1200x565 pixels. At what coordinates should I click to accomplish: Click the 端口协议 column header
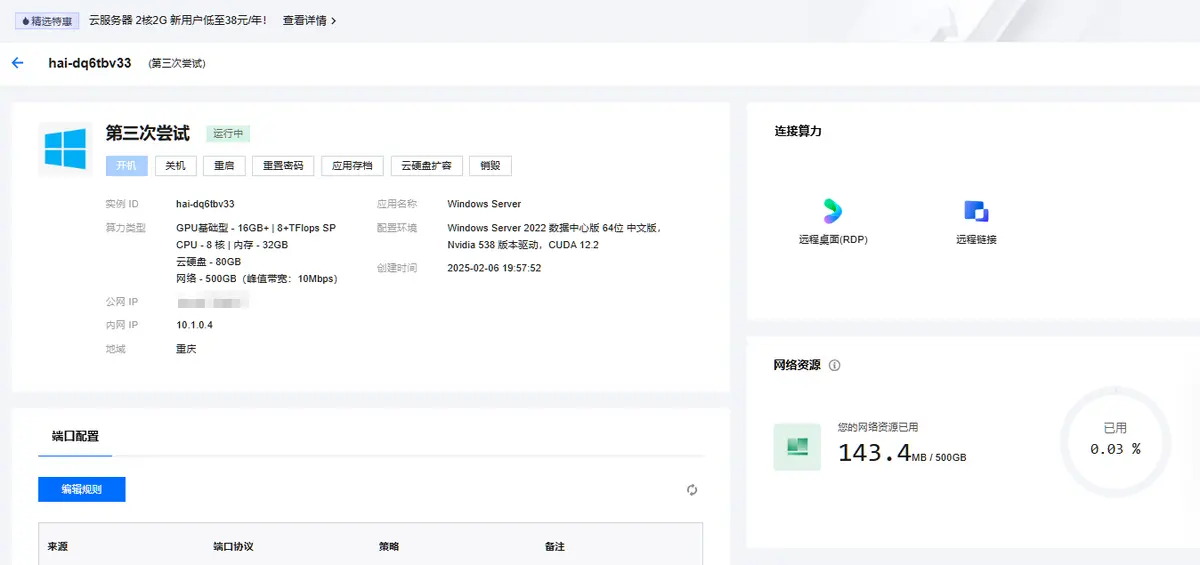233,547
